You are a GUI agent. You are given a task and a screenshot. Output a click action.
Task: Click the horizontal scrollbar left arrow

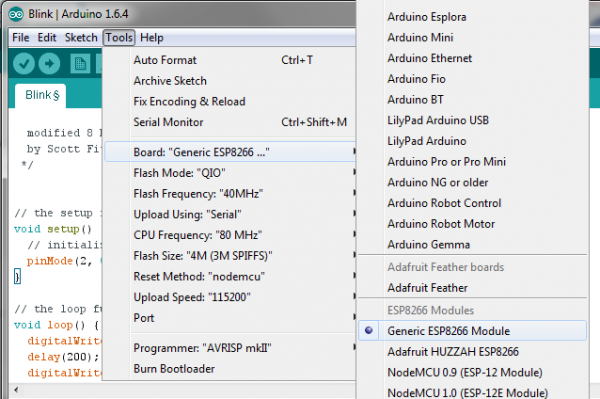[x=16, y=390]
